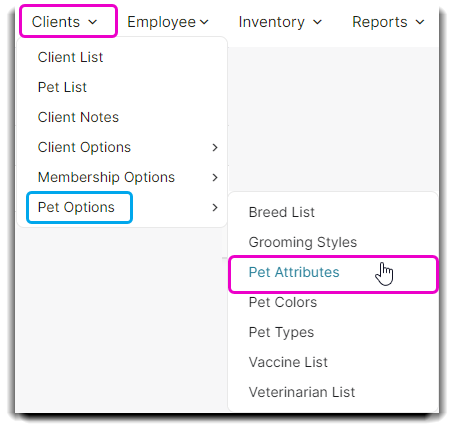Open the Reports menu

click(x=388, y=22)
